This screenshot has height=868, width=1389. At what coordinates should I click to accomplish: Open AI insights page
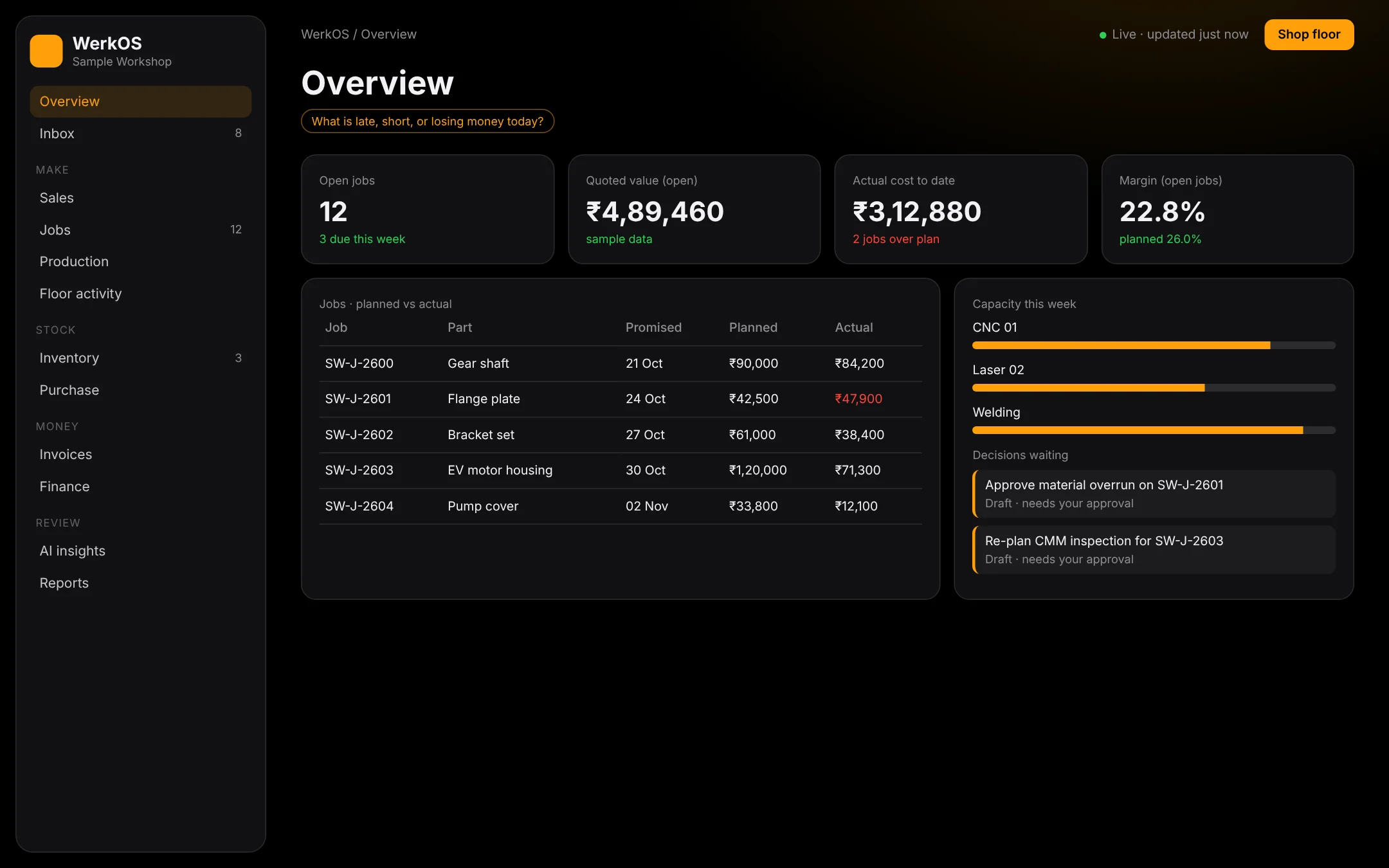coord(140,551)
